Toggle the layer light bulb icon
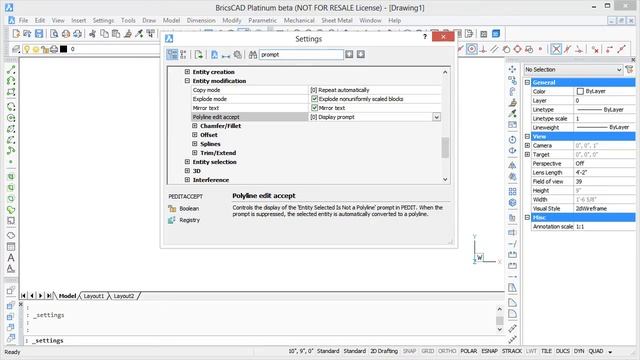 [27, 49]
